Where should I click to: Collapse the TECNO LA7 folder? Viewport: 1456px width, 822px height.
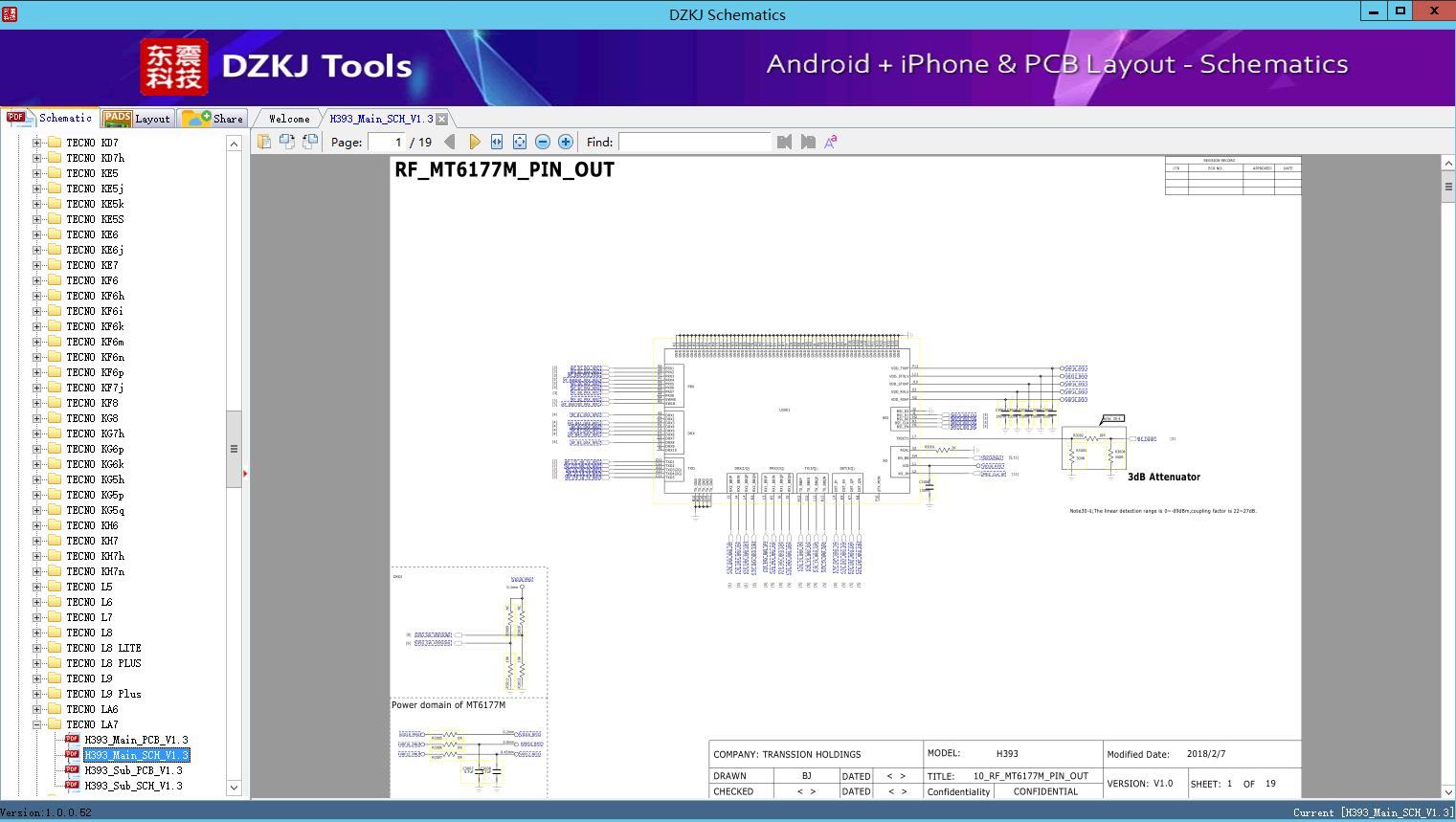[x=37, y=724]
